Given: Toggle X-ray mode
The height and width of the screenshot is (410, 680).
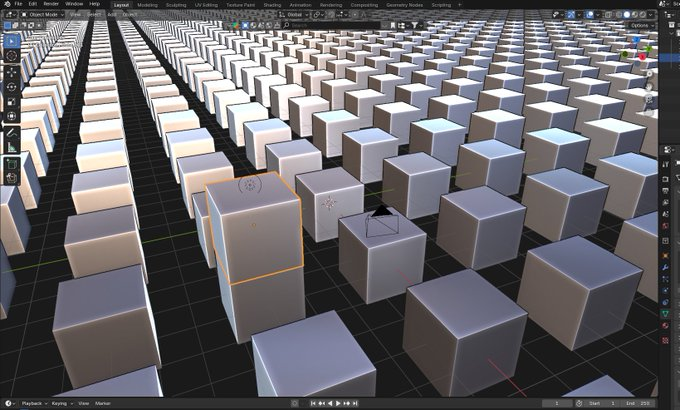Looking at the screenshot, I should coord(608,15).
